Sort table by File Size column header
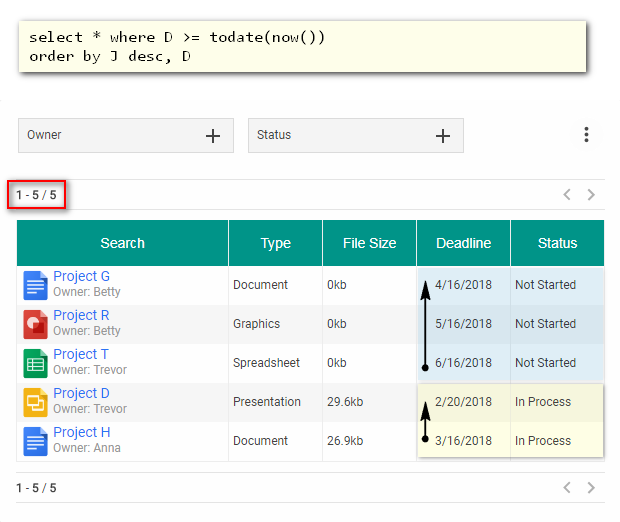Image resolution: width=620 pixels, height=522 pixels. (x=369, y=243)
